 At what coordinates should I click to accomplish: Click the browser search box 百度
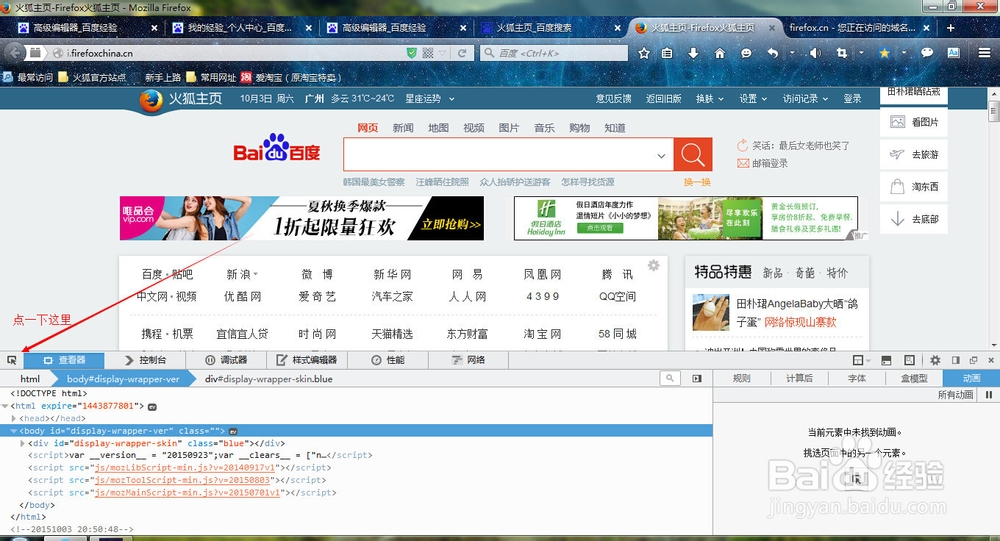point(554,53)
